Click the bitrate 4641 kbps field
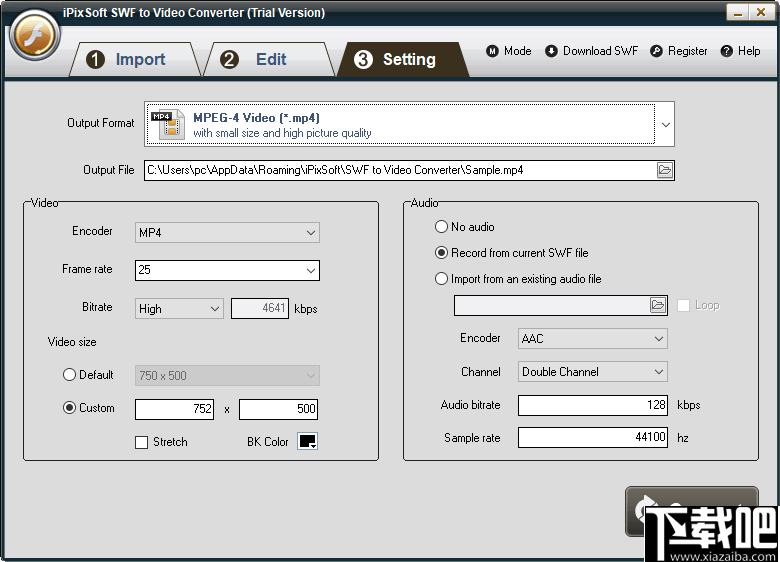780x562 pixels. point(260,309)
